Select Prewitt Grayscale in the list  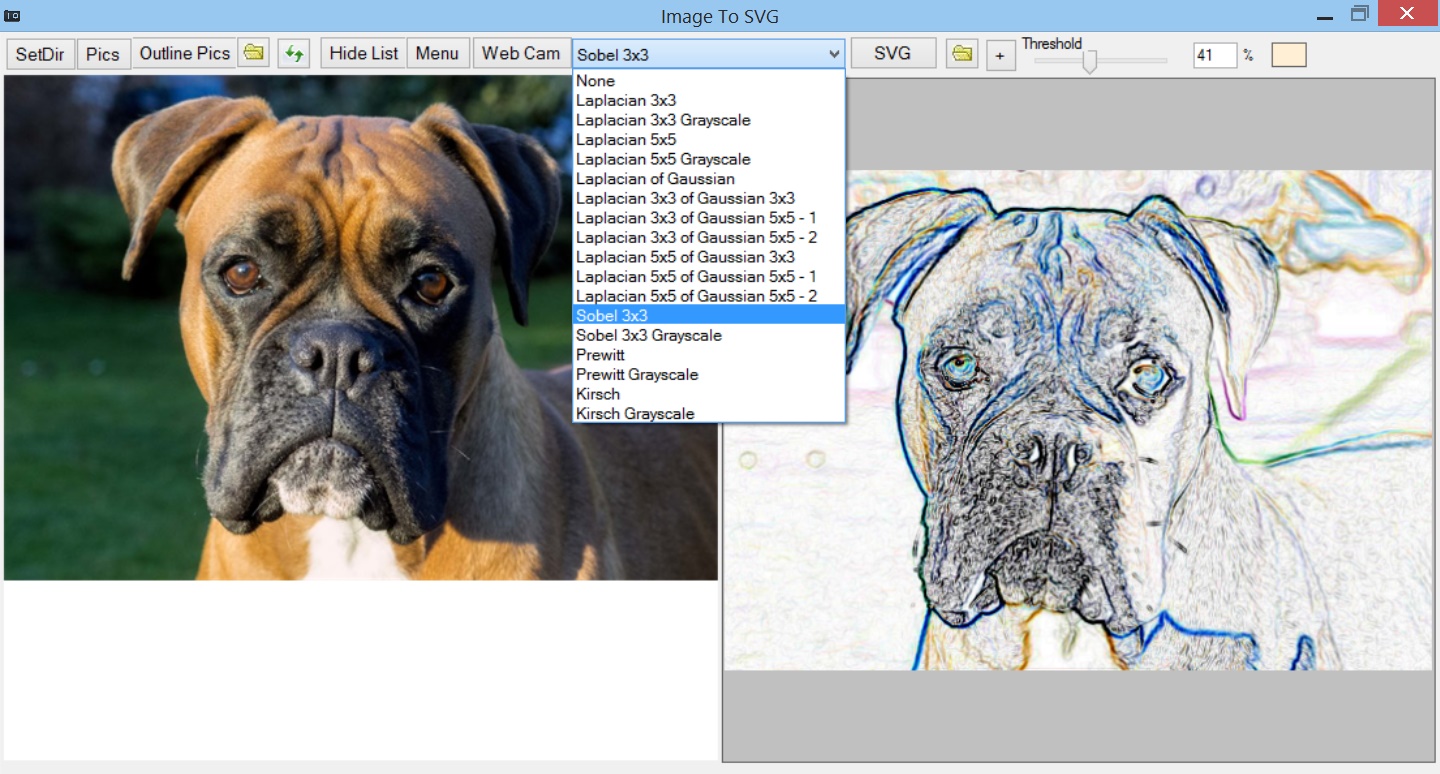pyautogui.click(x=709, y=374)
